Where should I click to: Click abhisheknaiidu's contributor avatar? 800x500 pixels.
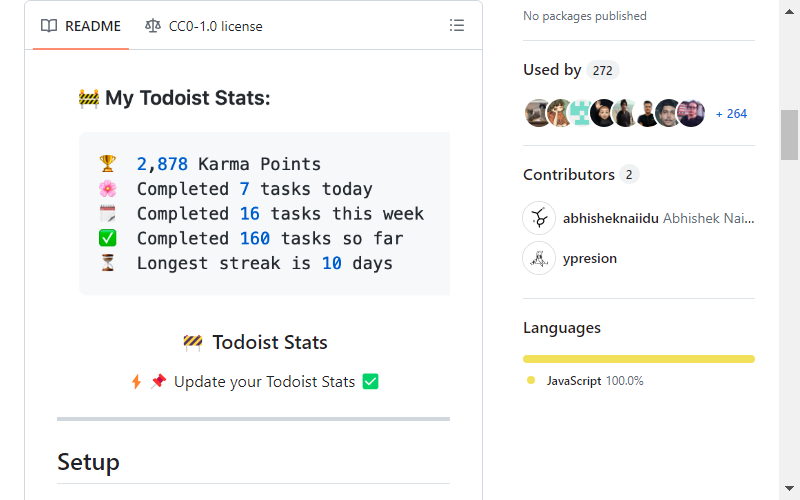[539, 218]
